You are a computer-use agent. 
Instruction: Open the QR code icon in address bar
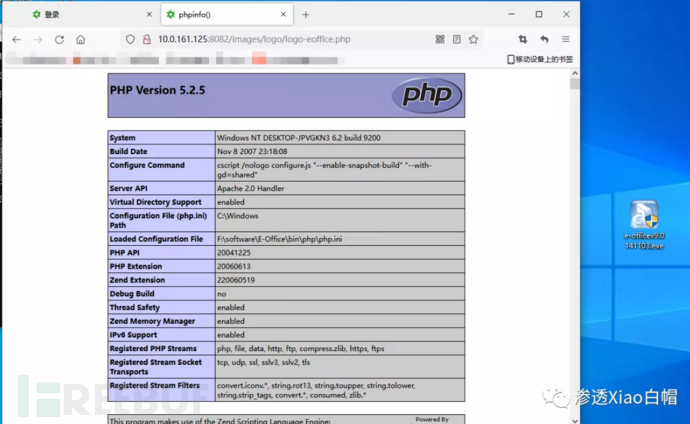click(440, 39)
